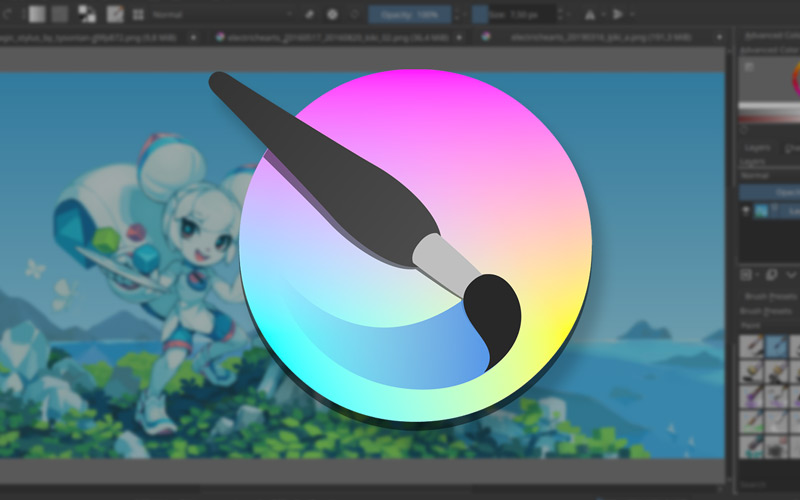
Task: Toggle preserve alpha in the toolbar
Action: click(x=332, y=14)
